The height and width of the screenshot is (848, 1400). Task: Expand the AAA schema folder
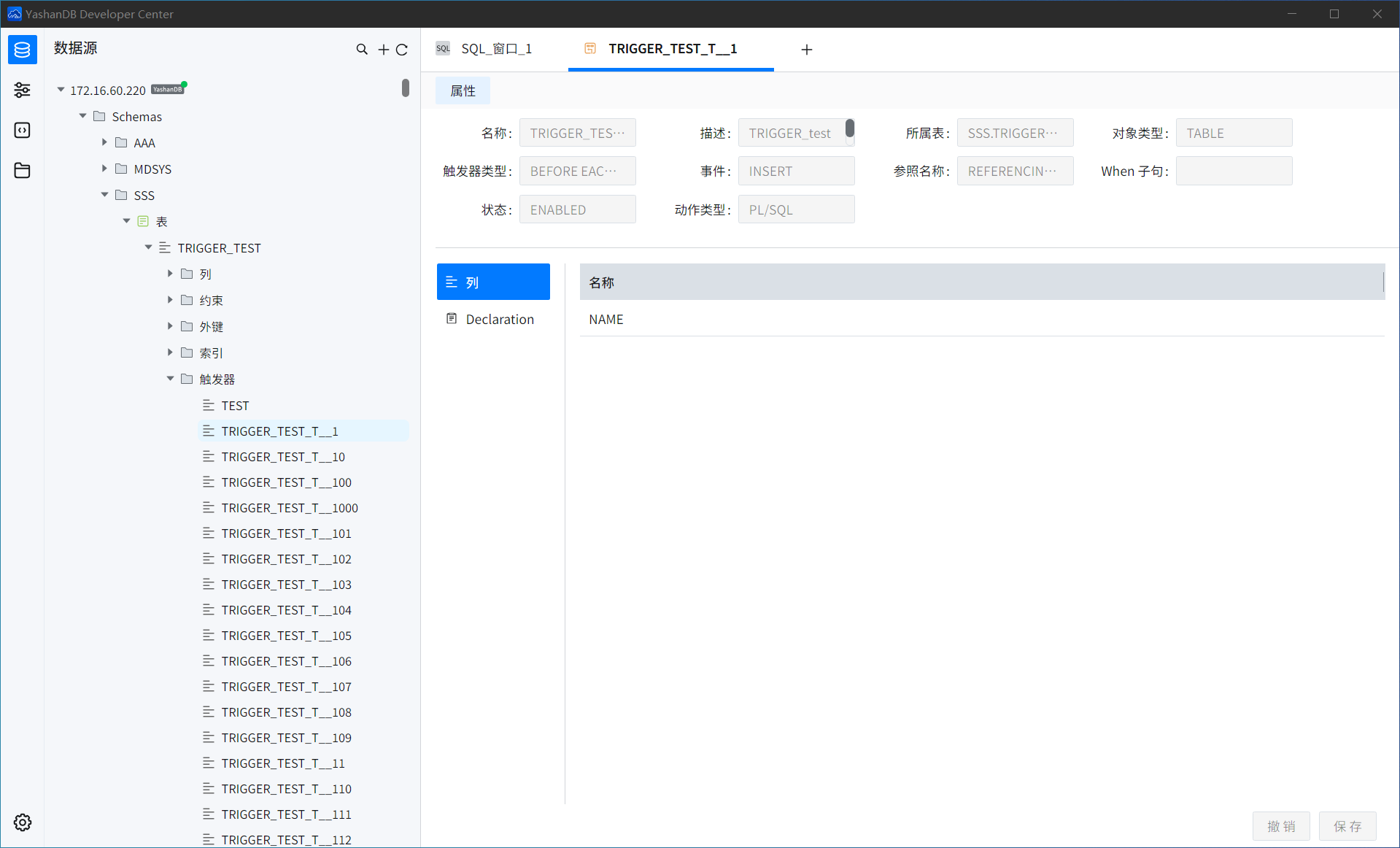105,142
